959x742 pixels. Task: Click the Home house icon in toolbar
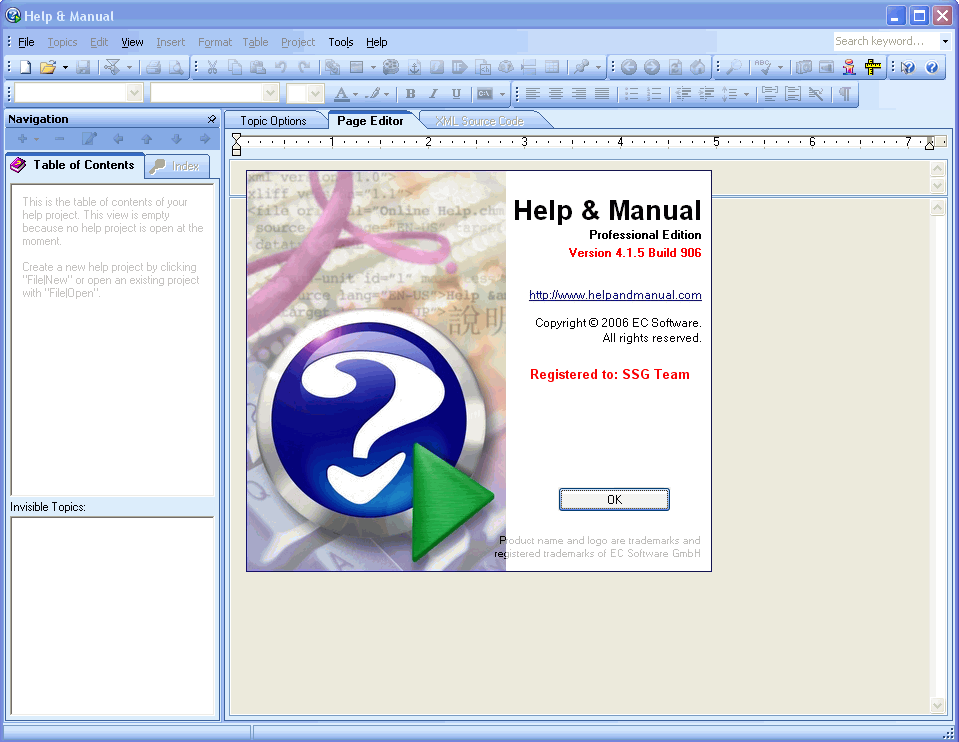tap(698, 67)
